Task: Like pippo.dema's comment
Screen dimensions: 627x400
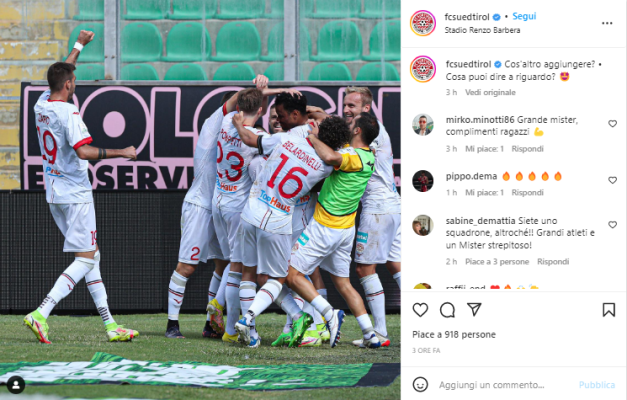Action: point(612,180)
